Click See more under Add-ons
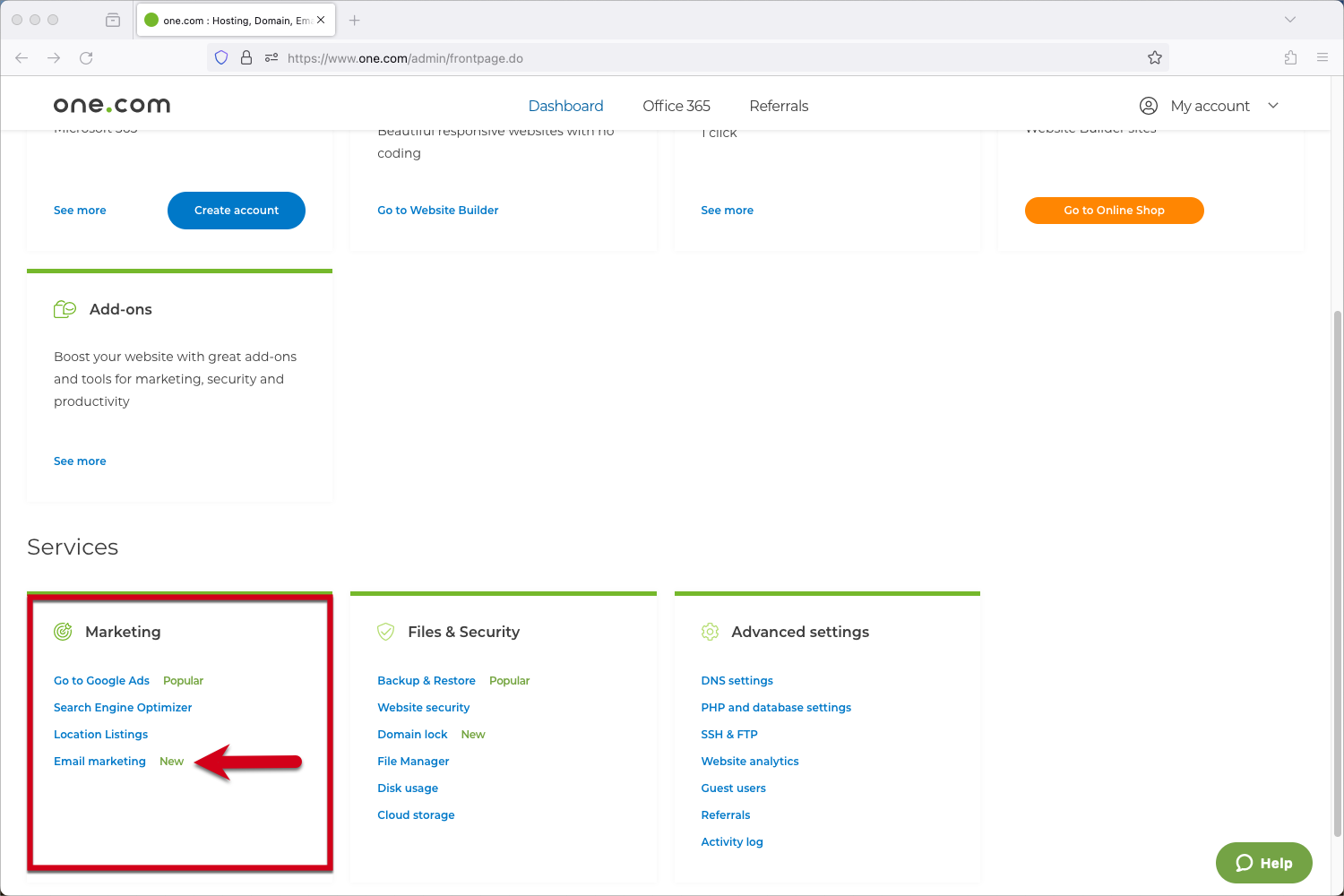Image resolution: width=1344 pixels, height=896 pixels. [80, 461]
